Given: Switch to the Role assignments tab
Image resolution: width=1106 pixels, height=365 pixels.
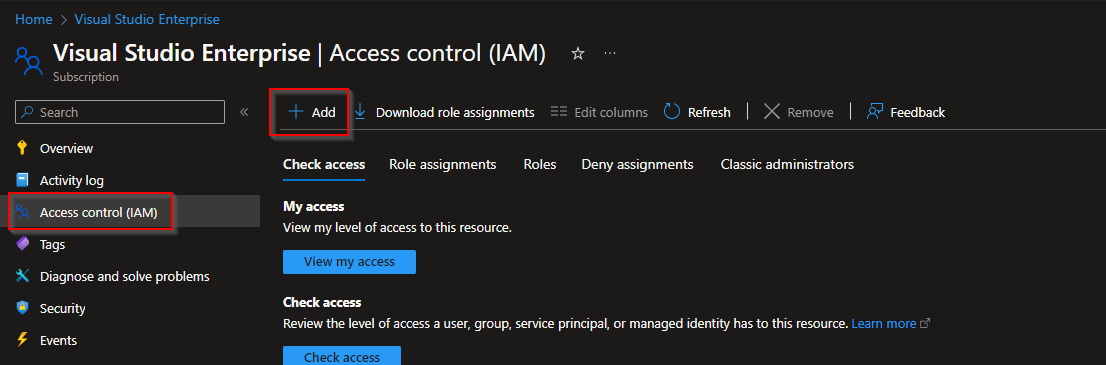Looking at the screenshot, I should pyautogui.click(x=443, y=164).
